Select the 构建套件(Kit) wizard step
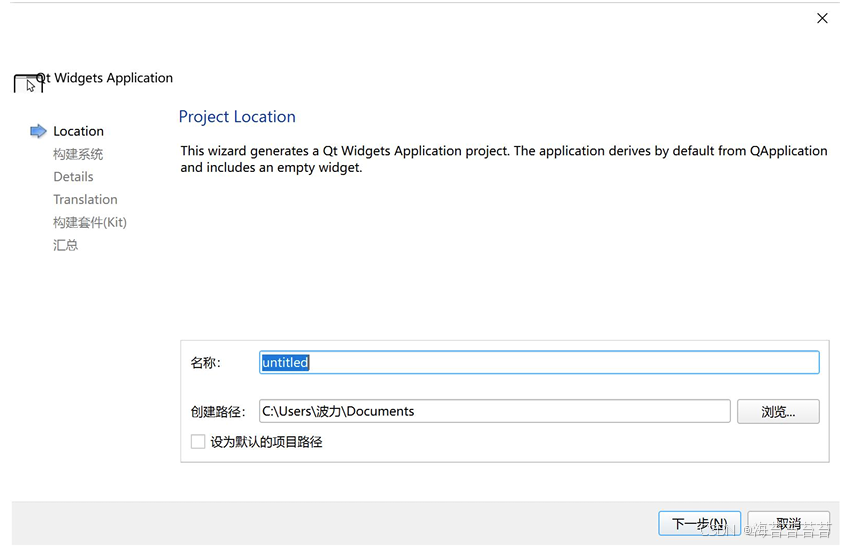844x546 pixels. 90,222
